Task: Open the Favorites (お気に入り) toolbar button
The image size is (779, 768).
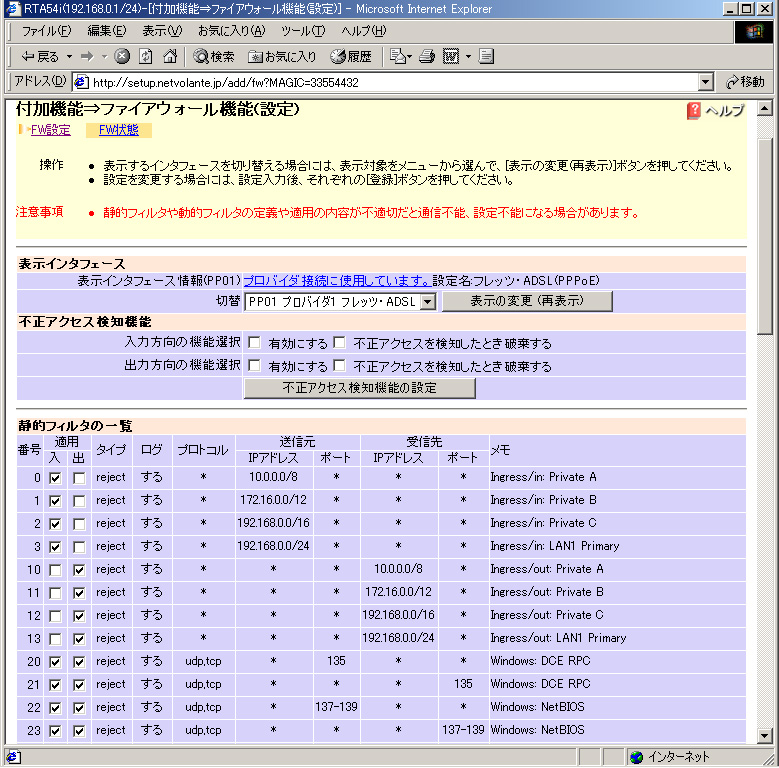Action: [282, 56]
